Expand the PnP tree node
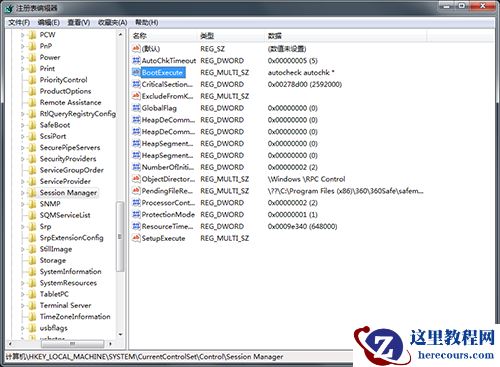 (x=23, y=46)
